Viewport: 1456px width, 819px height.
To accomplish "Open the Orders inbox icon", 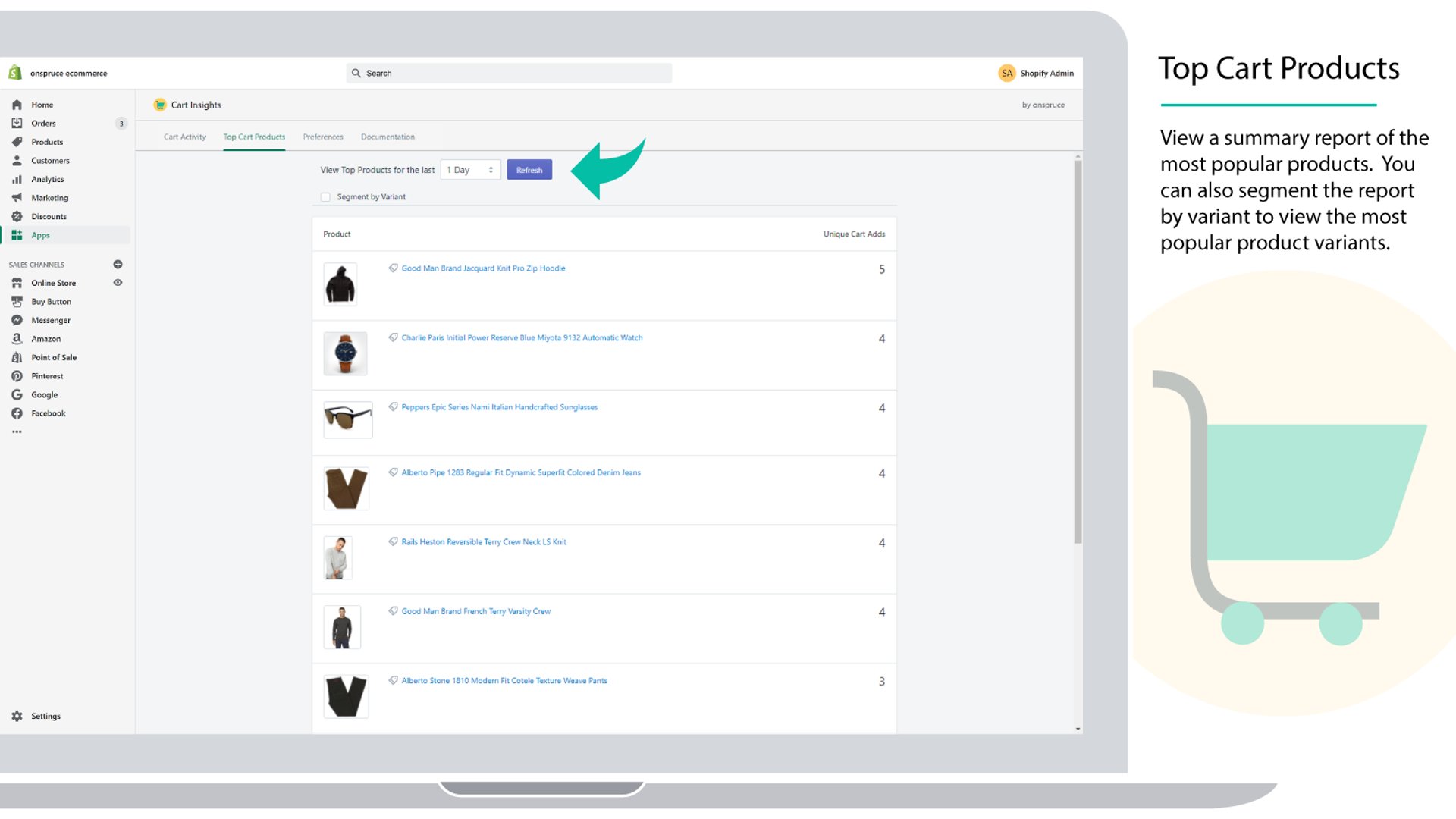I will (17, 123).
